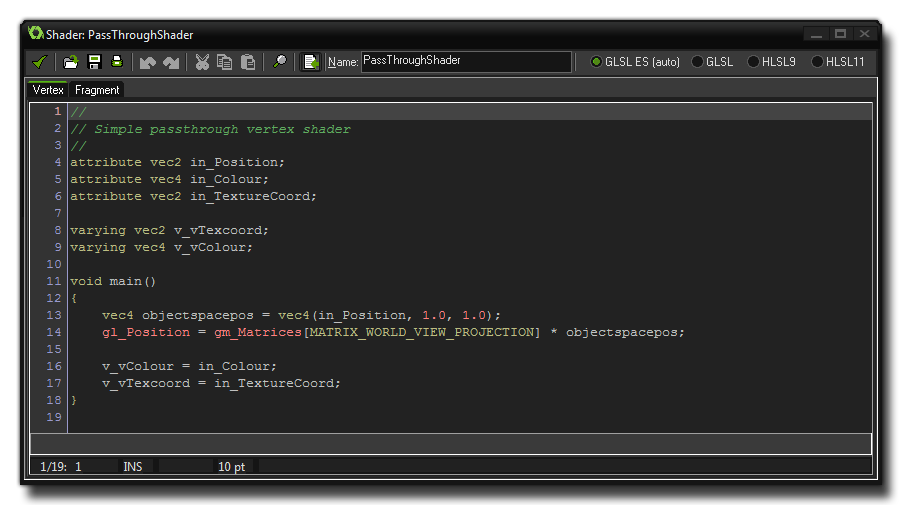Viewport: 902px width, 505px height.
Task: Open a shader file with the load icon
Action: click(x=71, y=62)
